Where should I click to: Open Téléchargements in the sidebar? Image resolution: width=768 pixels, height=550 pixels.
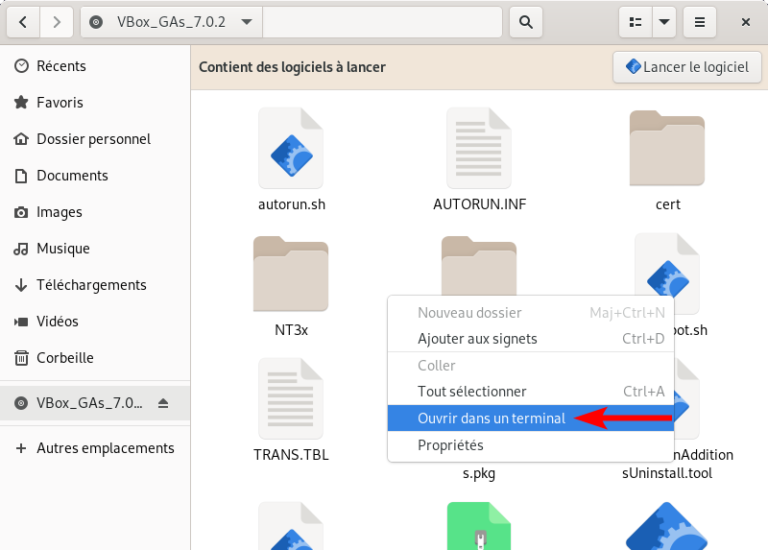[x=95, y=285]
